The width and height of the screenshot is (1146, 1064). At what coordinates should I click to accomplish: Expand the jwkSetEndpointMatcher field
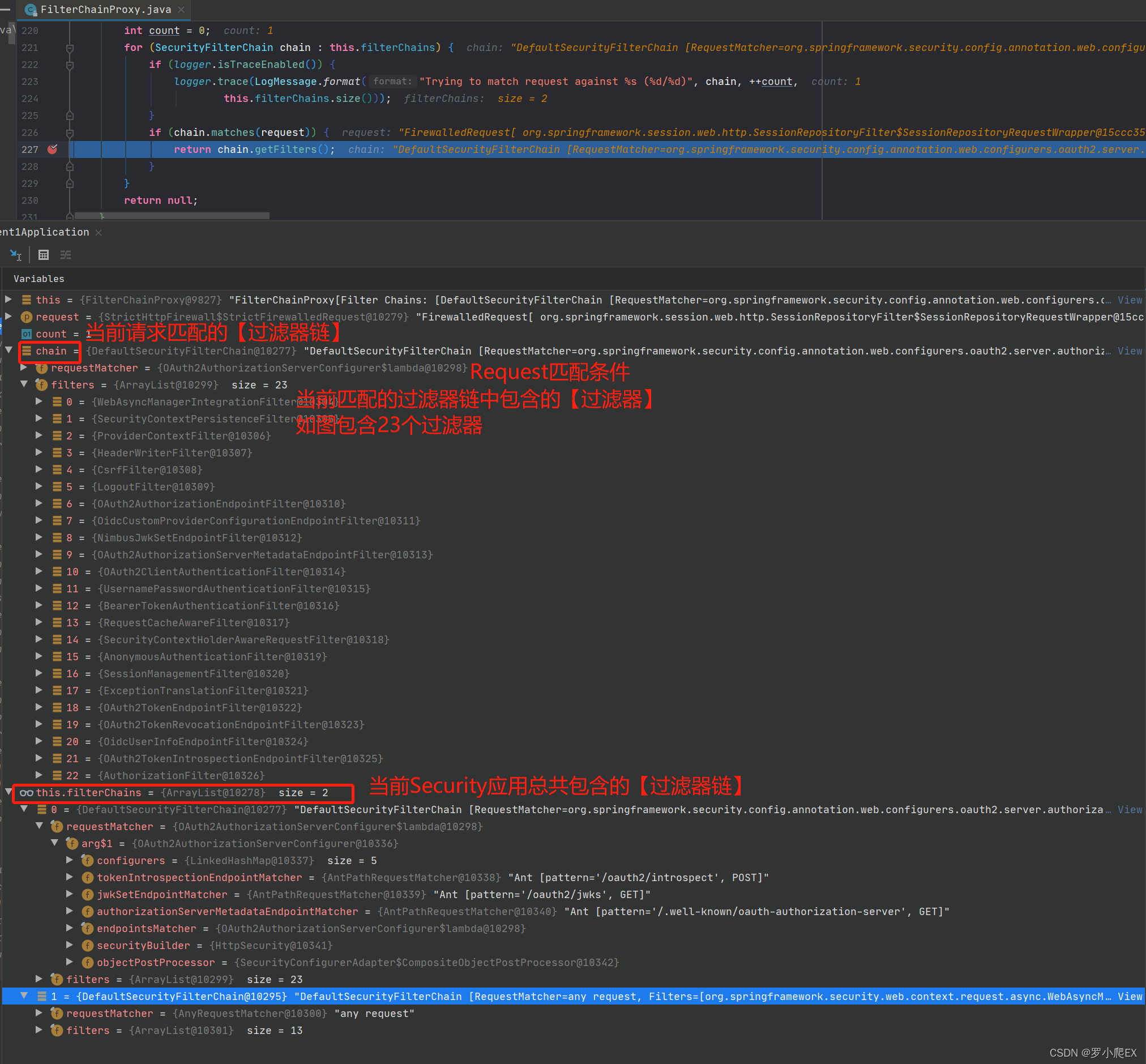69,894
